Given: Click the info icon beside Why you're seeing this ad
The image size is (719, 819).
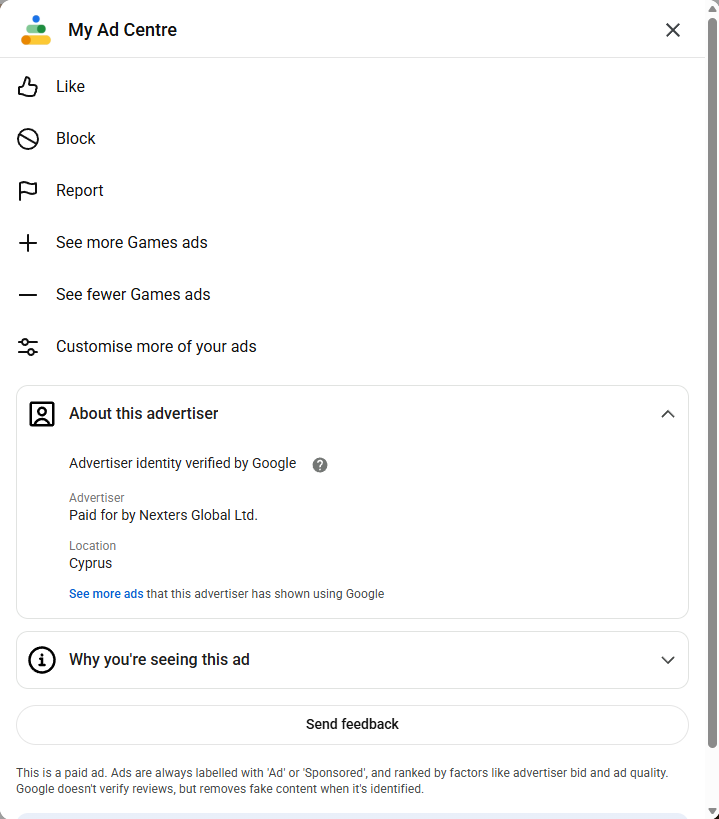Looking at the screenshot, I should click(x=42, y=660).
